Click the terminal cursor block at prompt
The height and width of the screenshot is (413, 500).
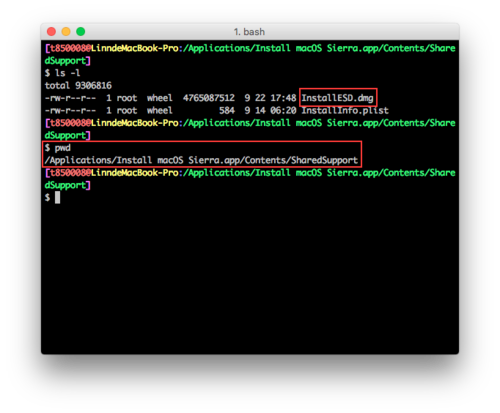click(x=57, y=198)
